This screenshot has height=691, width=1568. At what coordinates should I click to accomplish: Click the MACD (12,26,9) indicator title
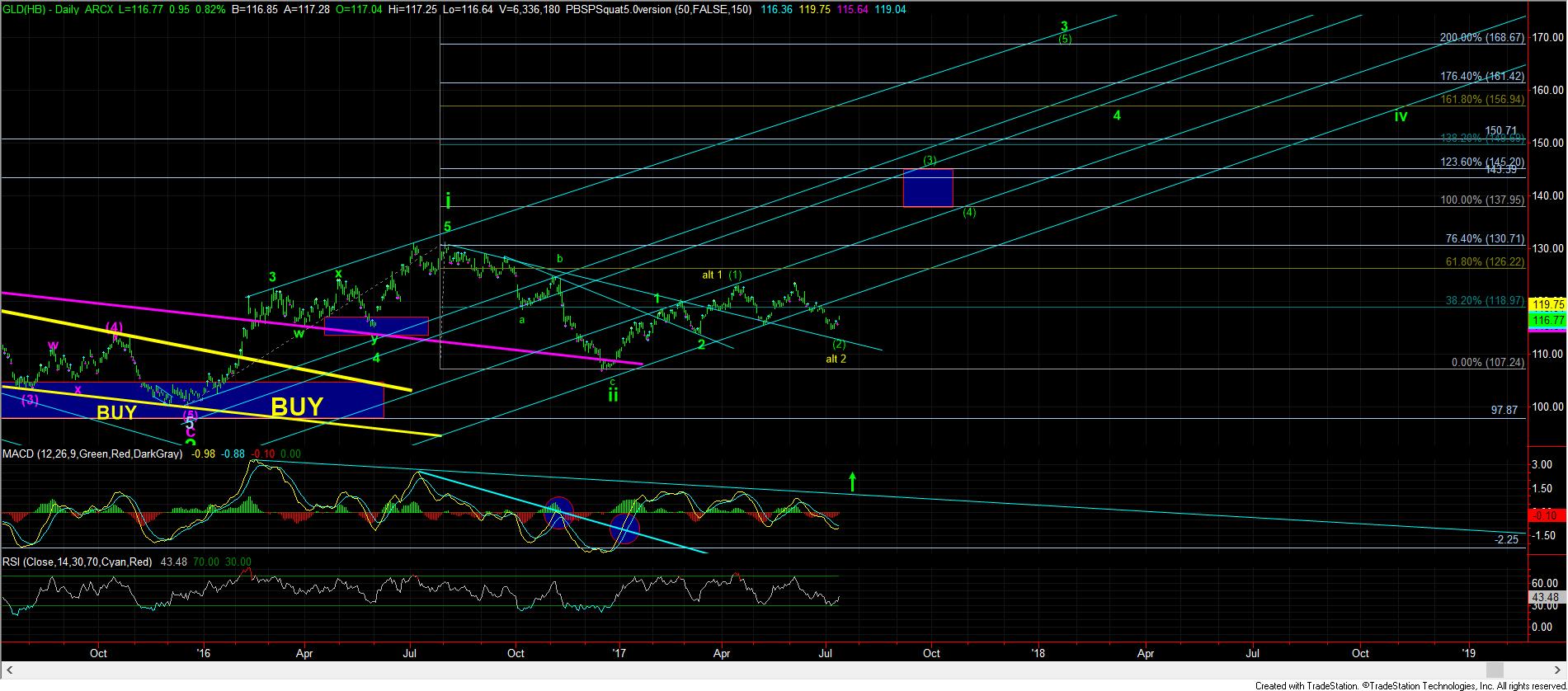click(92, 454)
